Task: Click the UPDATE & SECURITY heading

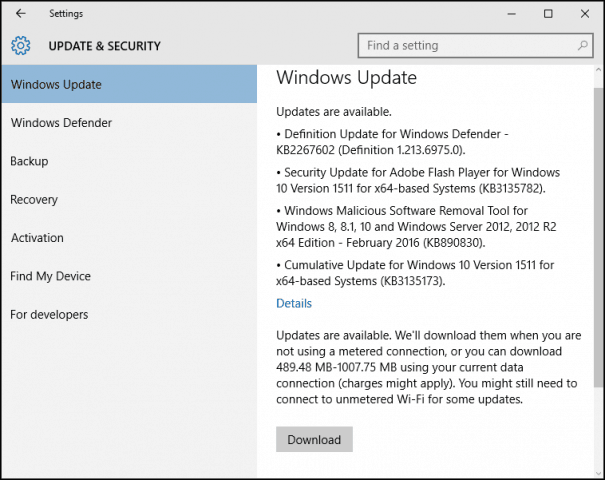Action: 104,46
